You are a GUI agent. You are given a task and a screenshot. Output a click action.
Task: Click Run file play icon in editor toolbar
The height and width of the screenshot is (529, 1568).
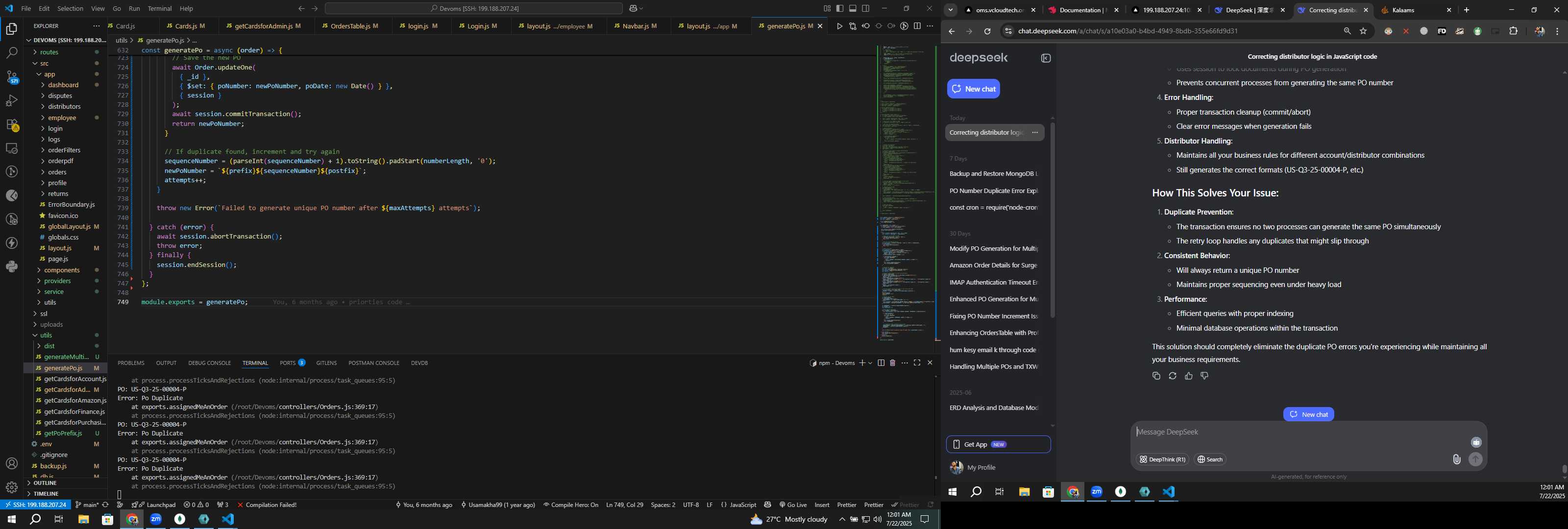pos(839,26)
